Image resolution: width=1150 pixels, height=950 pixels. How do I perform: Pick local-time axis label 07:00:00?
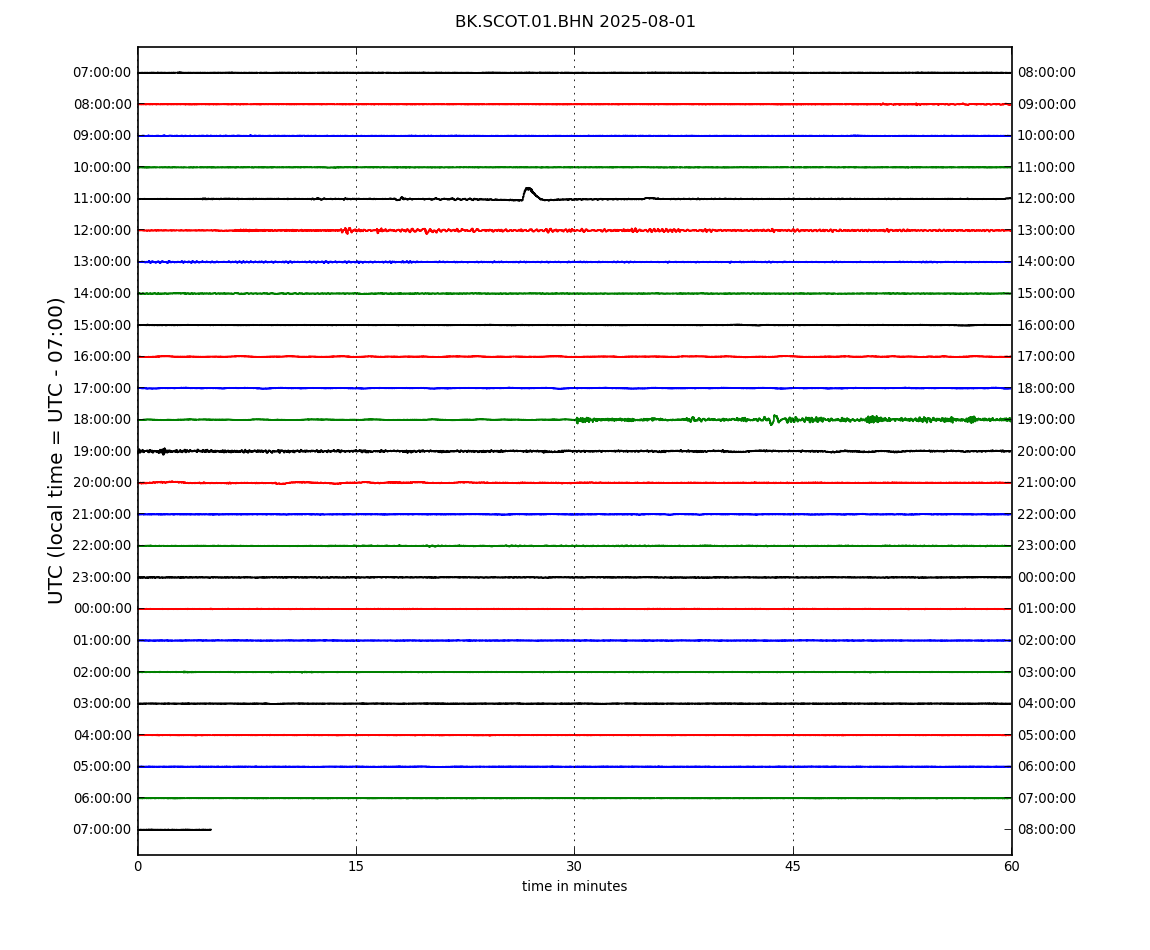point(1047,798)
